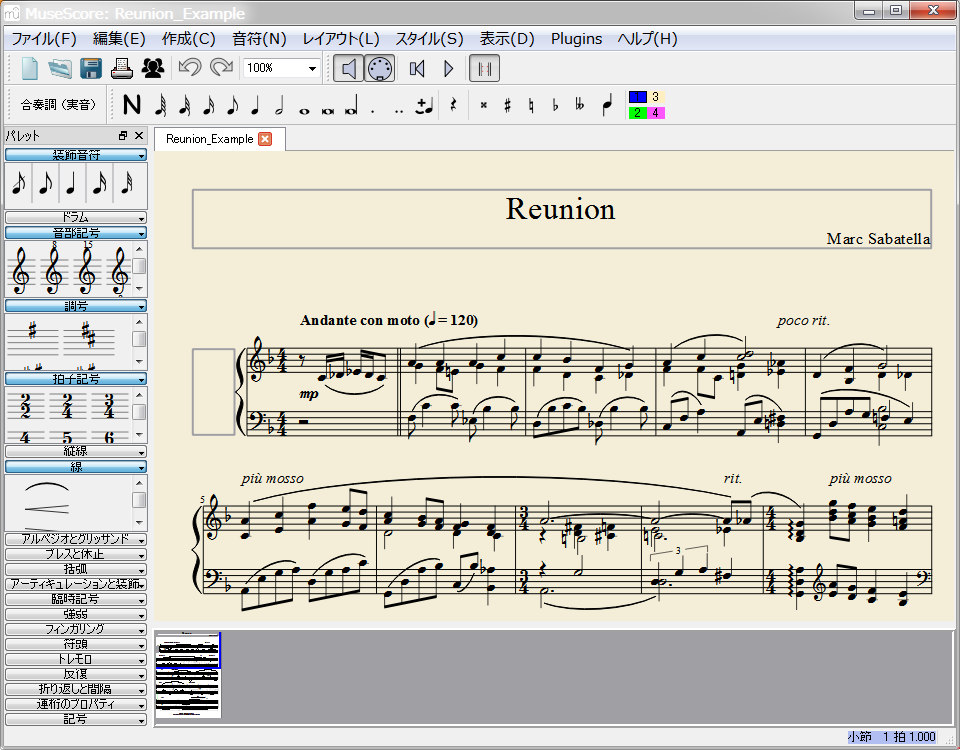960x750 pixels.
Task: Click the rest icon in note toolbar
Action: pos(453,105)
